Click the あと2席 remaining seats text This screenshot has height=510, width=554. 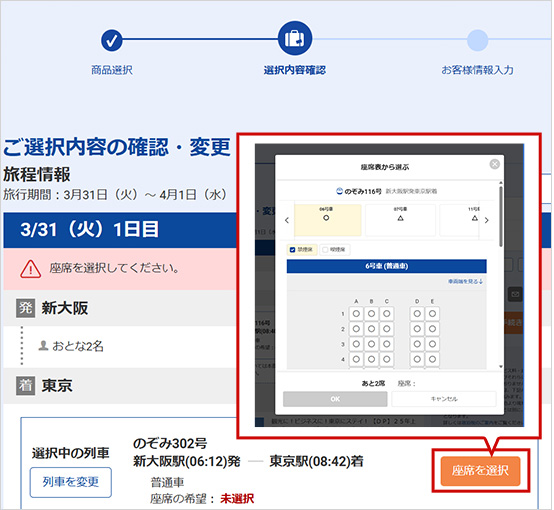tap(373, 383)
